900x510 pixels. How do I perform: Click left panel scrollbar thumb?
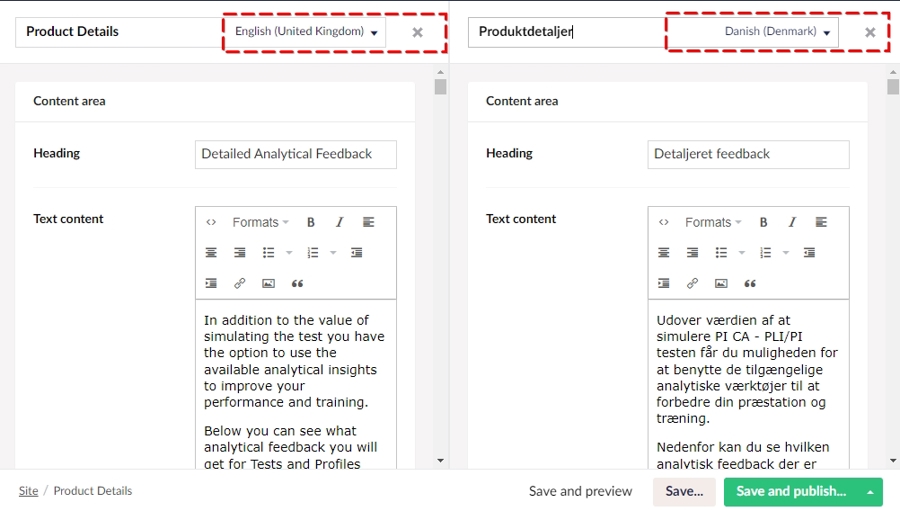[440, 87]
